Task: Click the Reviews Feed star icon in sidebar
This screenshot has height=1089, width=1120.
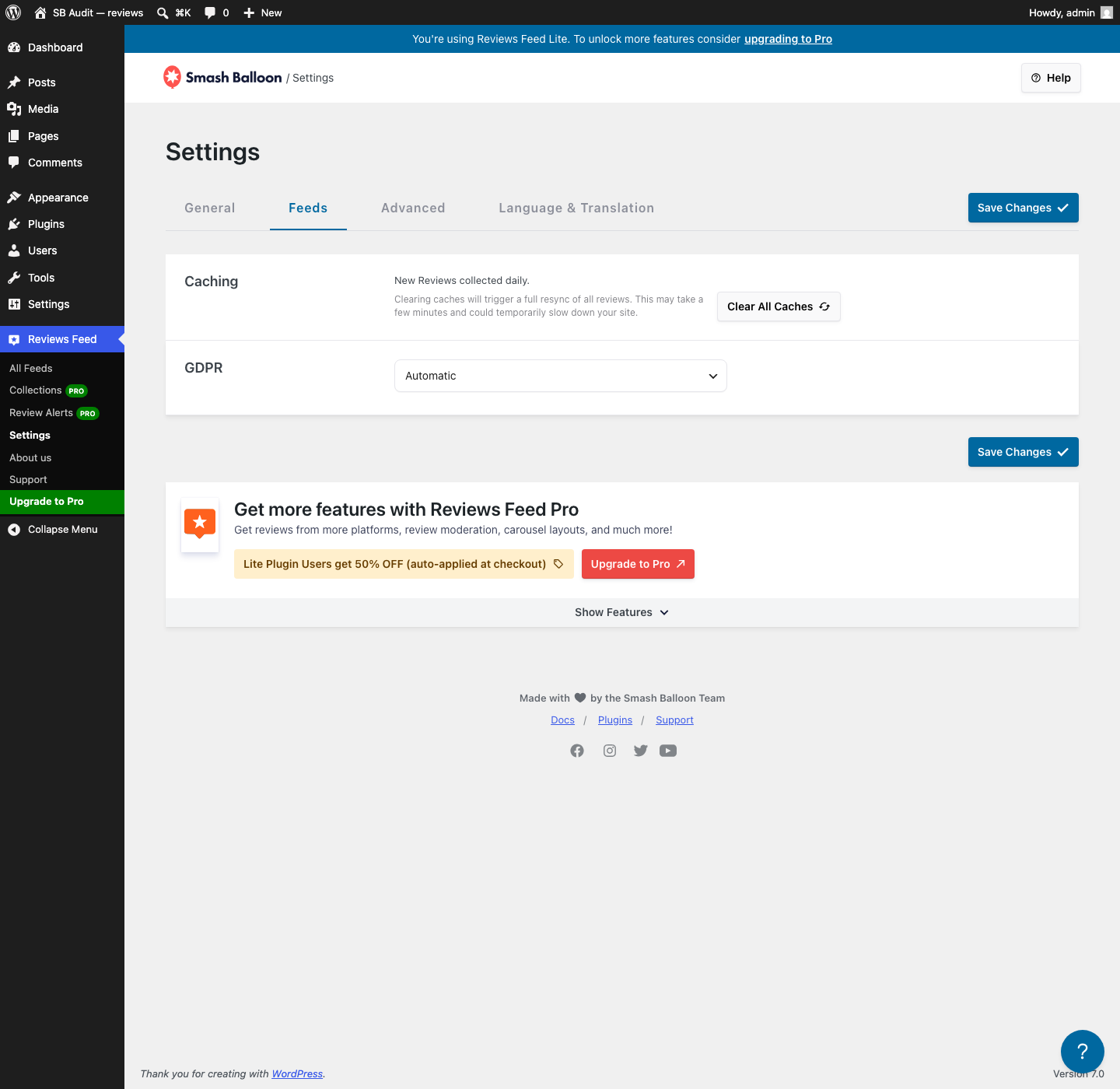Action: tap(14, 339)
